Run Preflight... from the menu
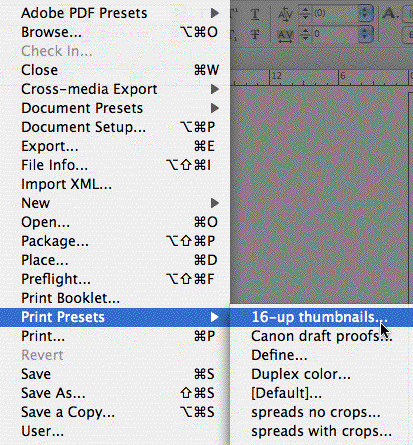This screenshot has width=413, height=445. pos(115,279)
